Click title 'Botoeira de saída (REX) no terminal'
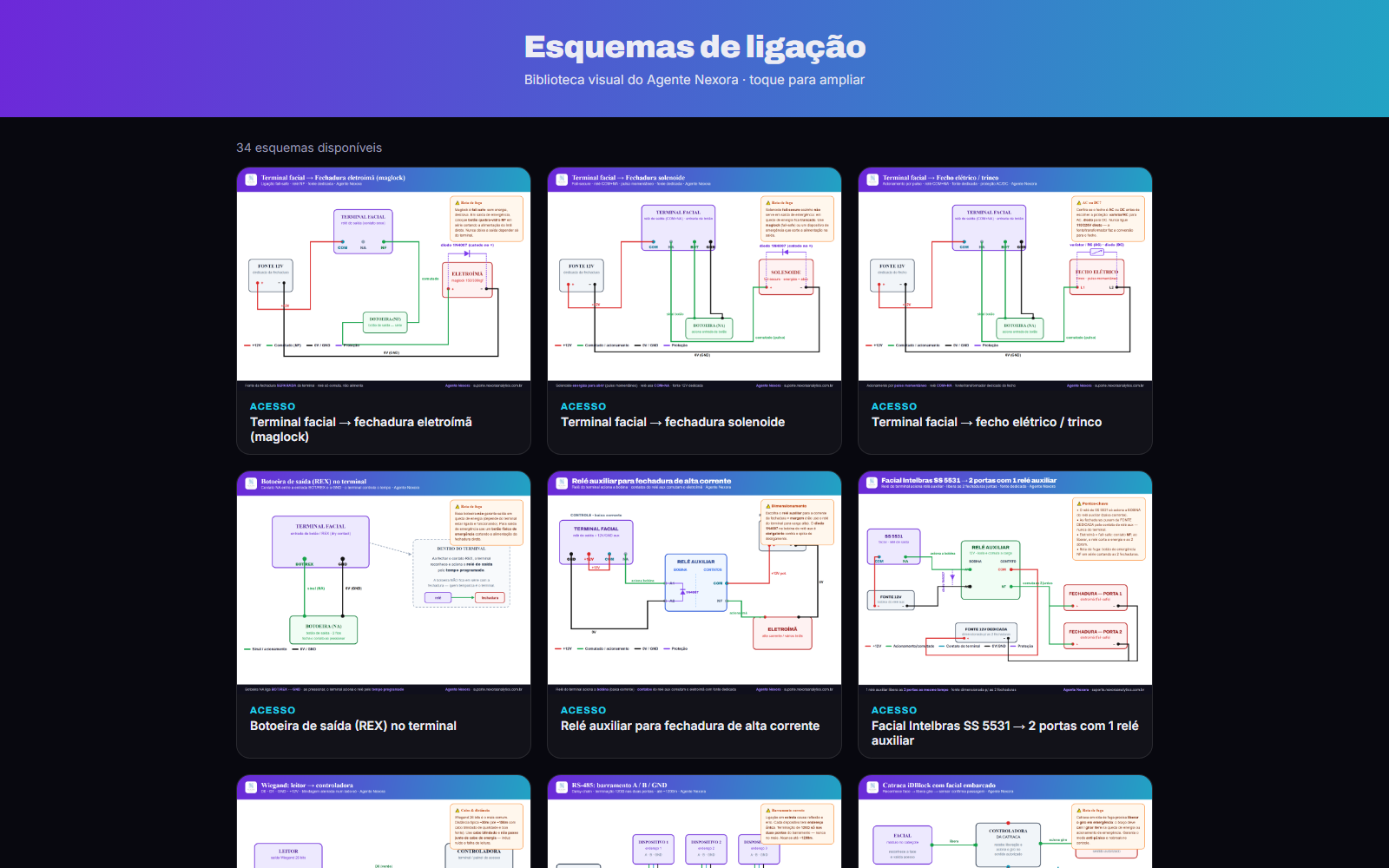Image resolution: width=1389 pixels, height=868 pixels. pyautogui.click(x=353, y=726)
